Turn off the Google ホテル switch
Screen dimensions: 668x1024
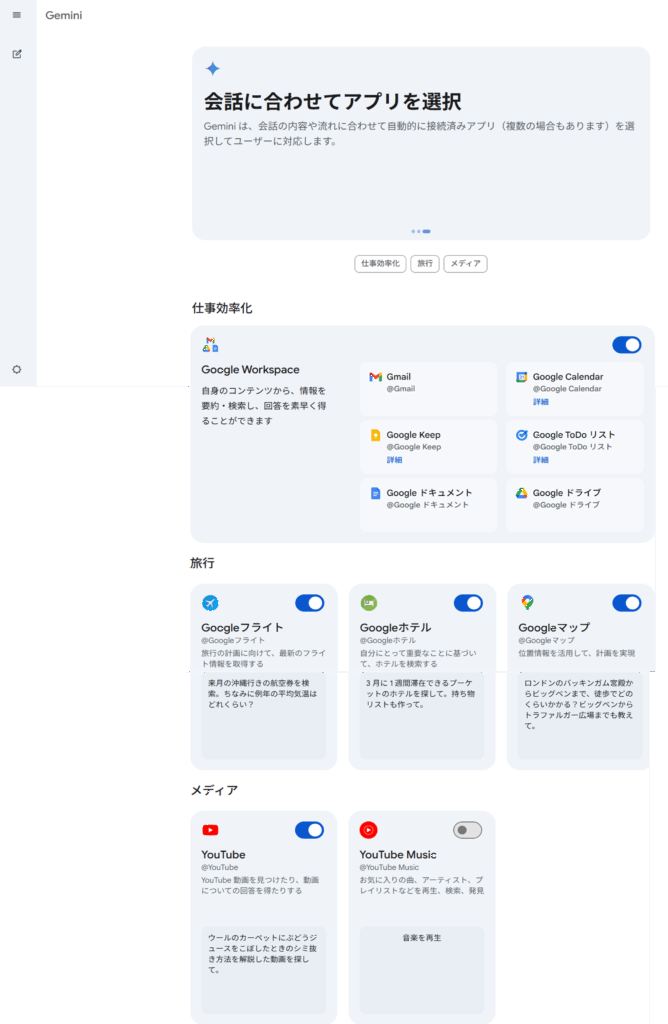468,603
